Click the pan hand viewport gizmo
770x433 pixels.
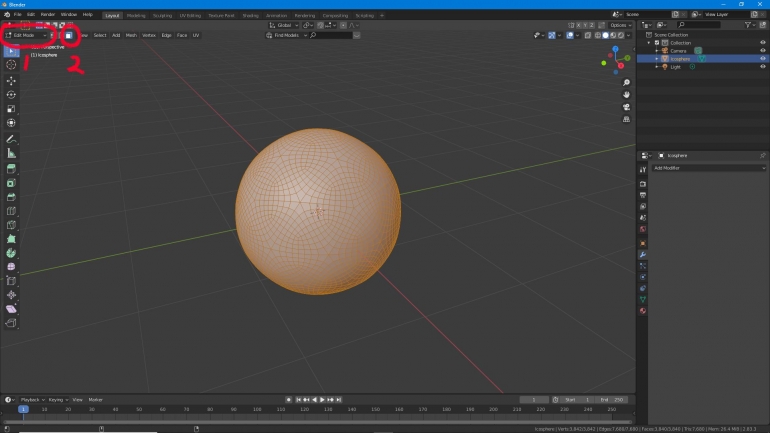626,95
